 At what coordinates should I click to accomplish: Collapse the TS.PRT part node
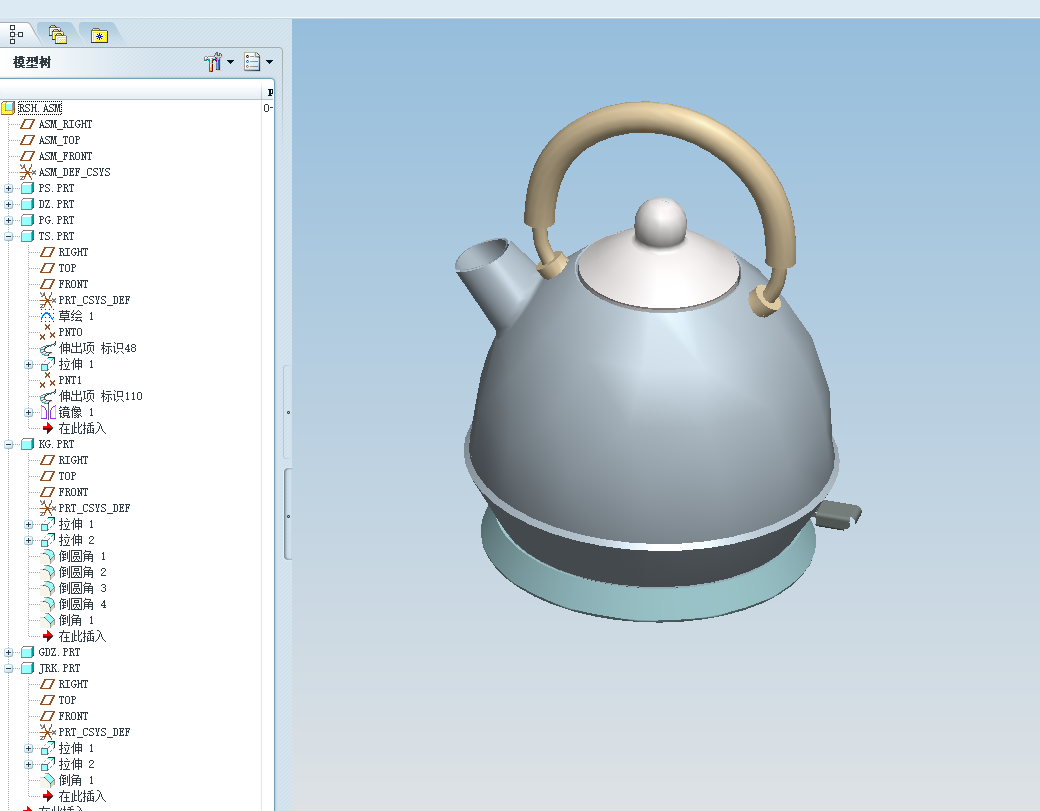(x=9, y=236)
